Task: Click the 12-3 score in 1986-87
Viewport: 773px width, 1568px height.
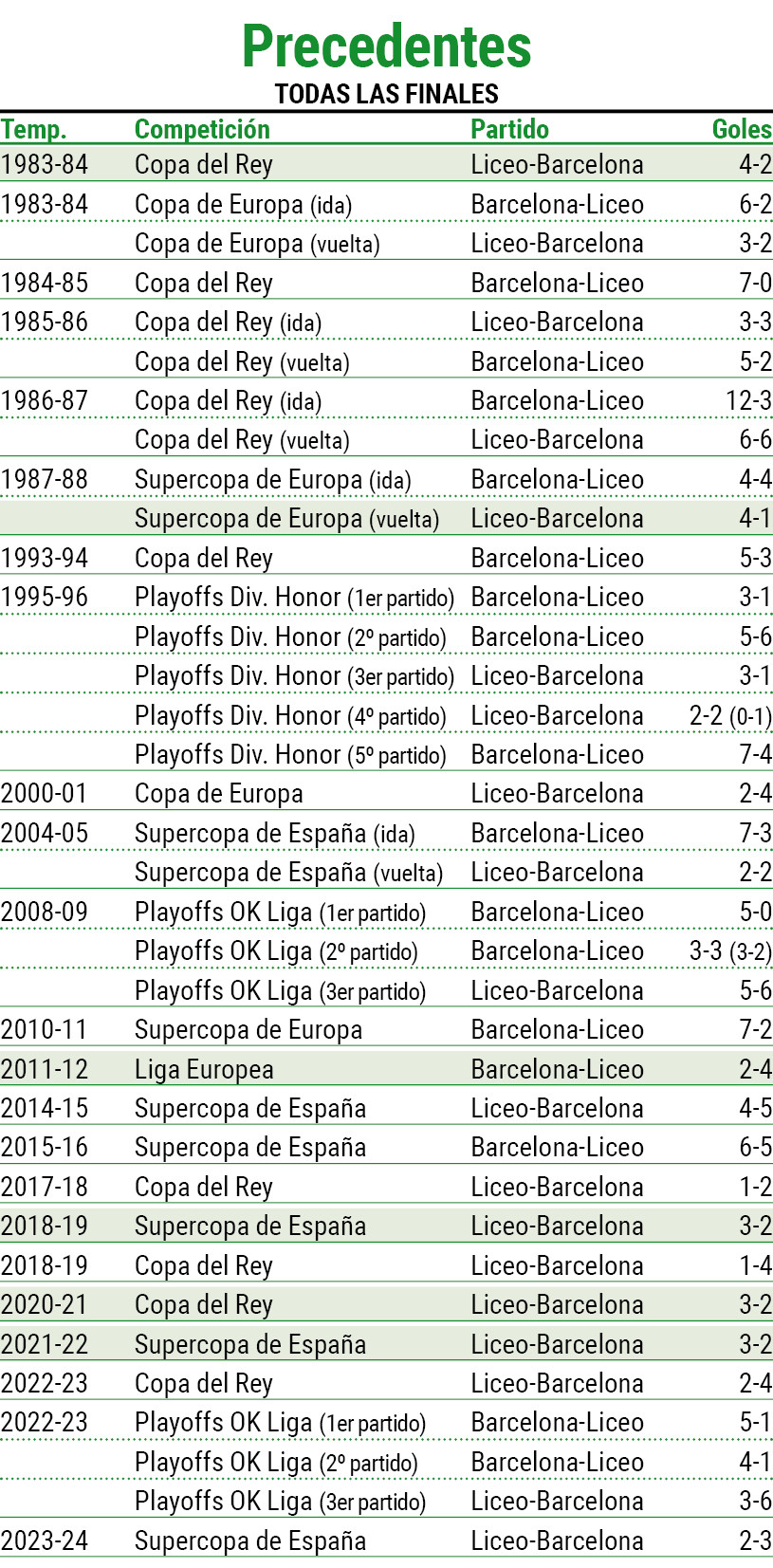Action: click(x=749, y=400)
